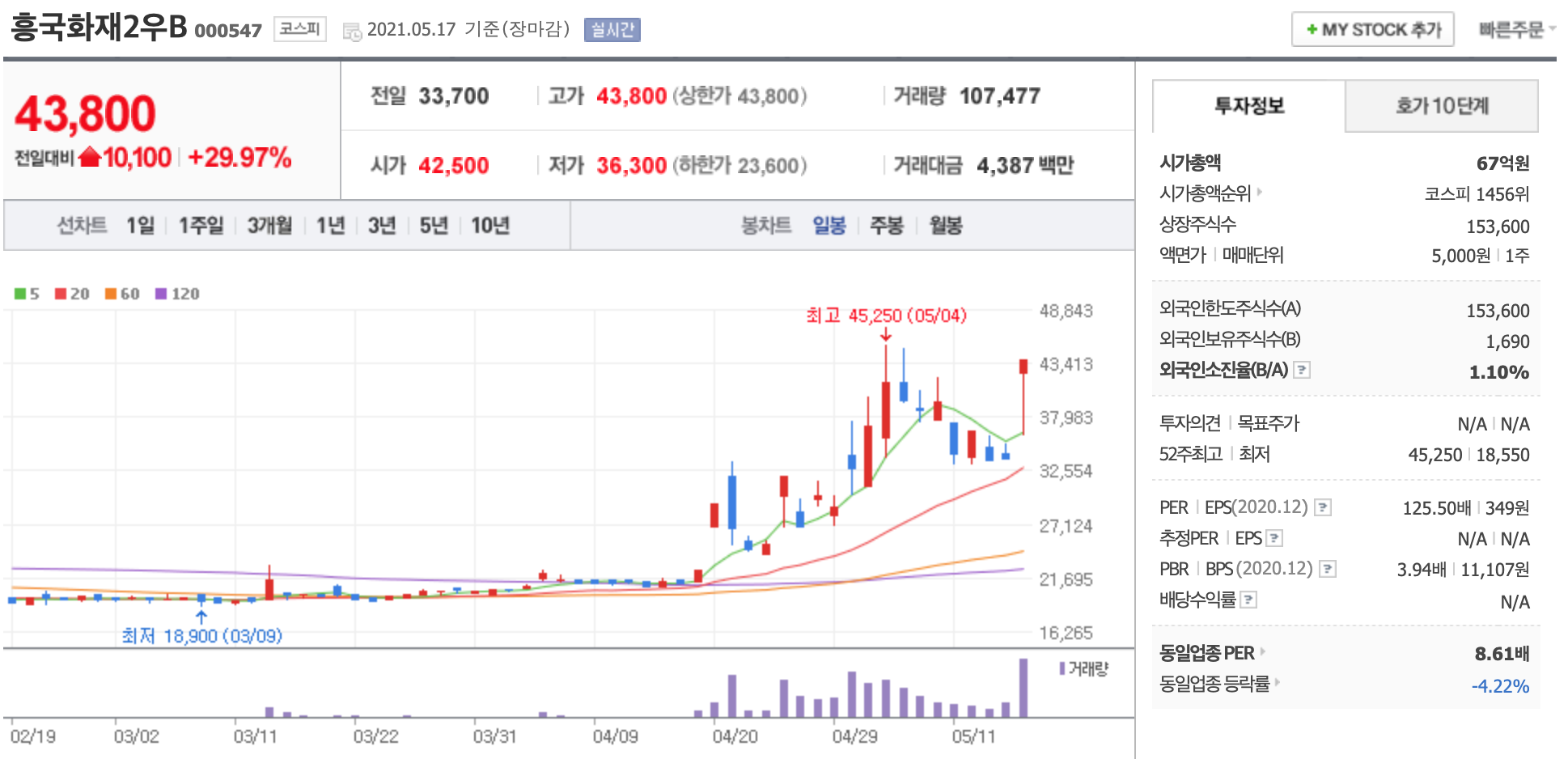
Task: Open help icon next to 추정PER EPS
Action: click(1274, 538)
